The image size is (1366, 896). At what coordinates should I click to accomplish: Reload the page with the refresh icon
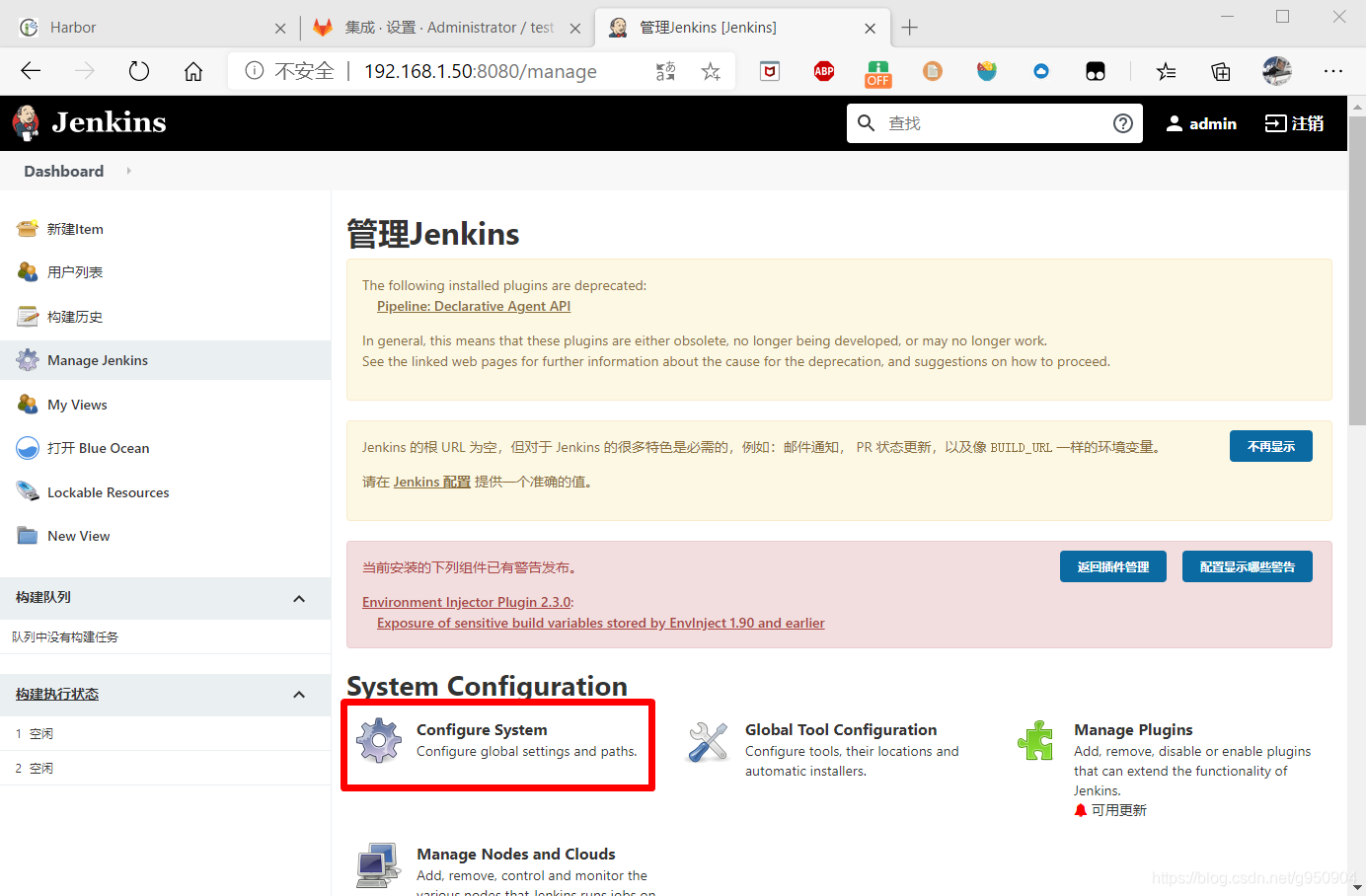(139, 71)
